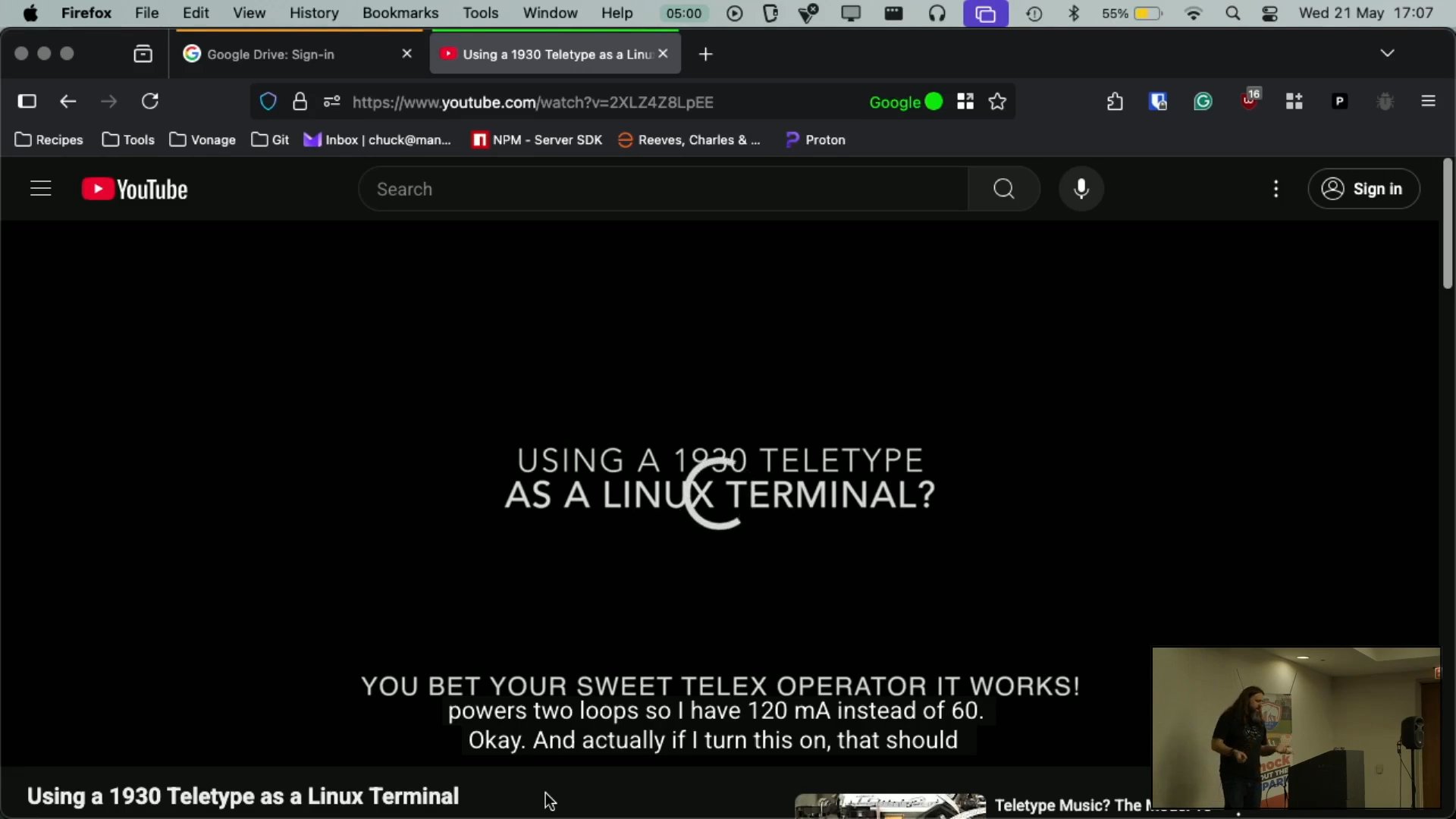
Task: Open the Firefox extensions puzzle icon
Action: [1115, 102]
